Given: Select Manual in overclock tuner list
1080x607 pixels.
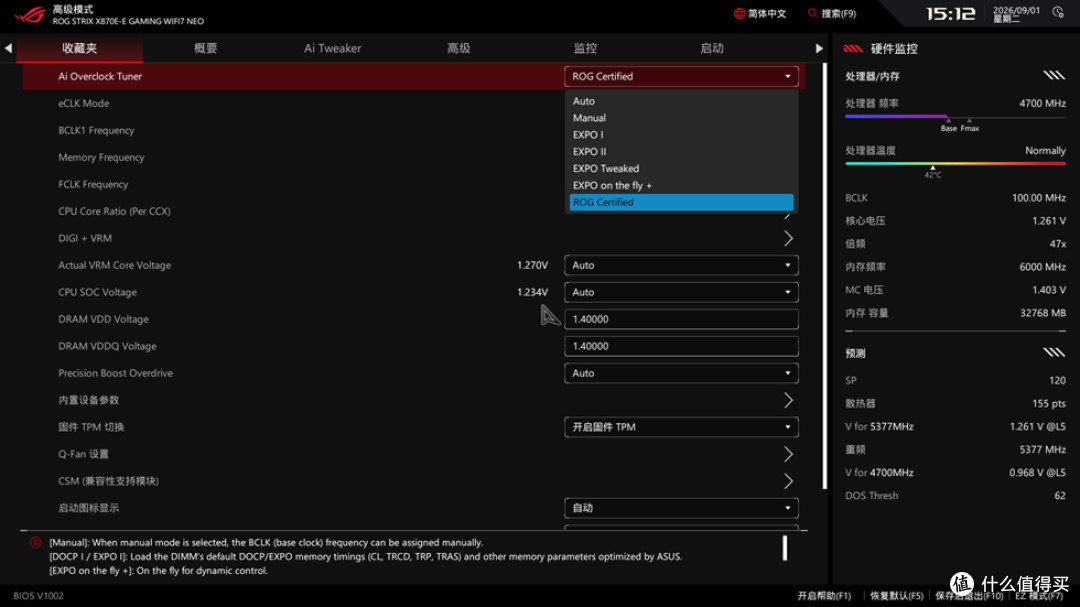Looking at the screenshot, I should point(681,118).
